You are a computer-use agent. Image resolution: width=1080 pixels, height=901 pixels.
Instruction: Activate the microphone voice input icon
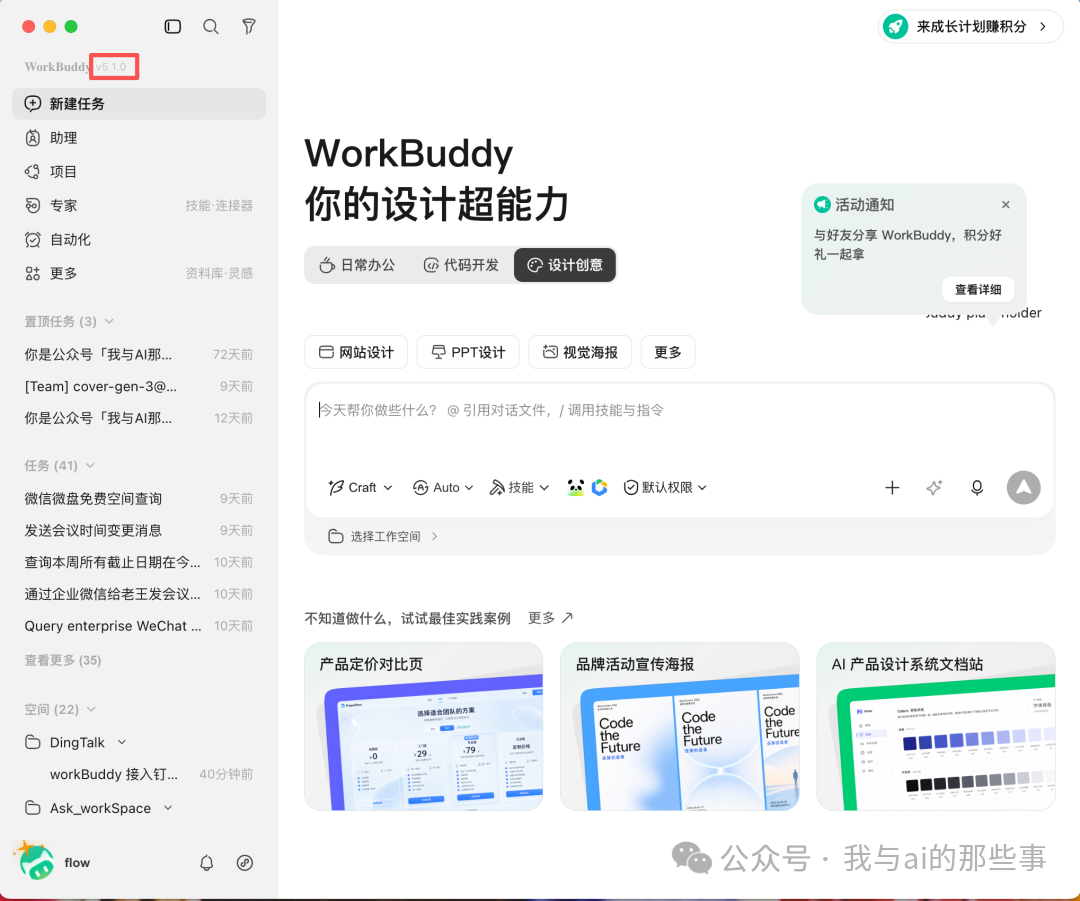pos(977,488)
